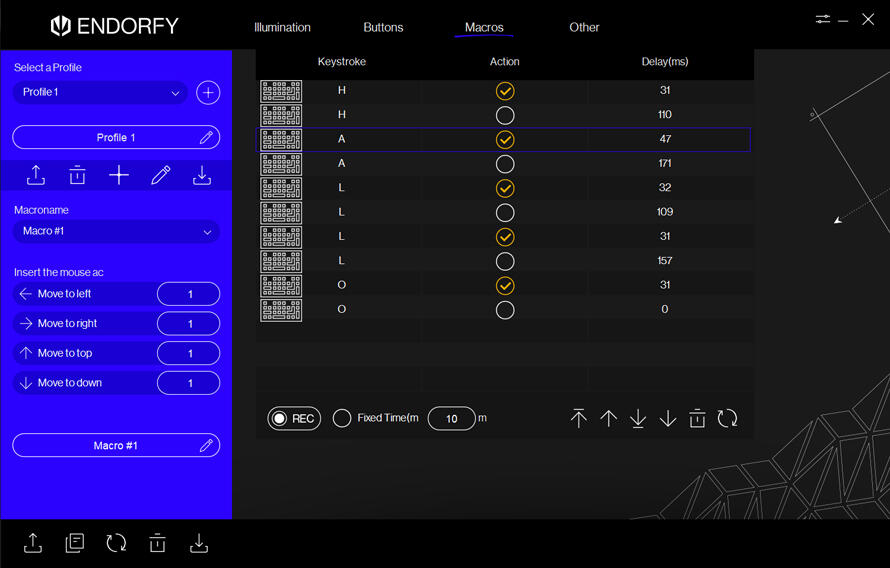Open the Other tab
Image resolution: width=890 pixels, height=568 pixels.
pyautogui.click(x=584, y=27)
